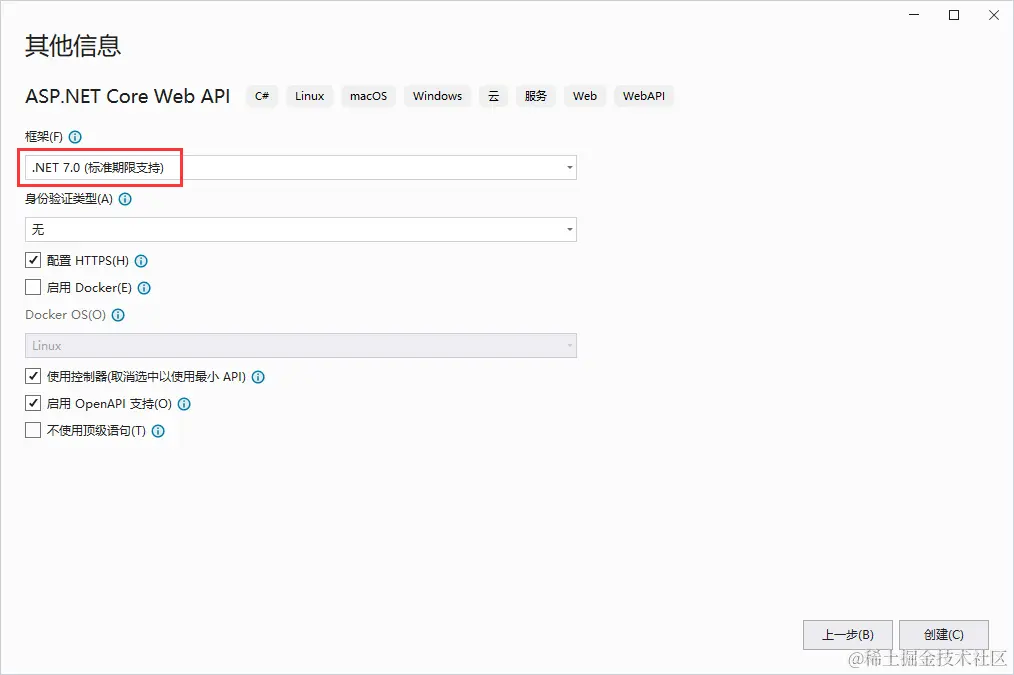Screen dimensions: 1014x675
Task: Click the info icon beside 框架(F)
Action: tap(75, 137)
